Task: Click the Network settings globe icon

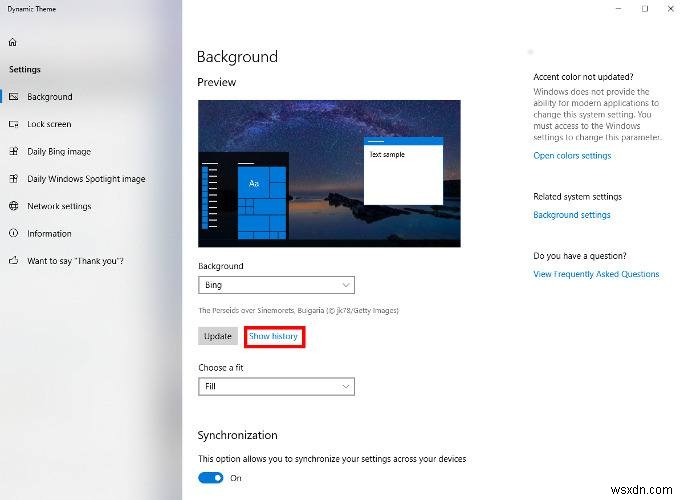Action: click(x=14, y=206)
